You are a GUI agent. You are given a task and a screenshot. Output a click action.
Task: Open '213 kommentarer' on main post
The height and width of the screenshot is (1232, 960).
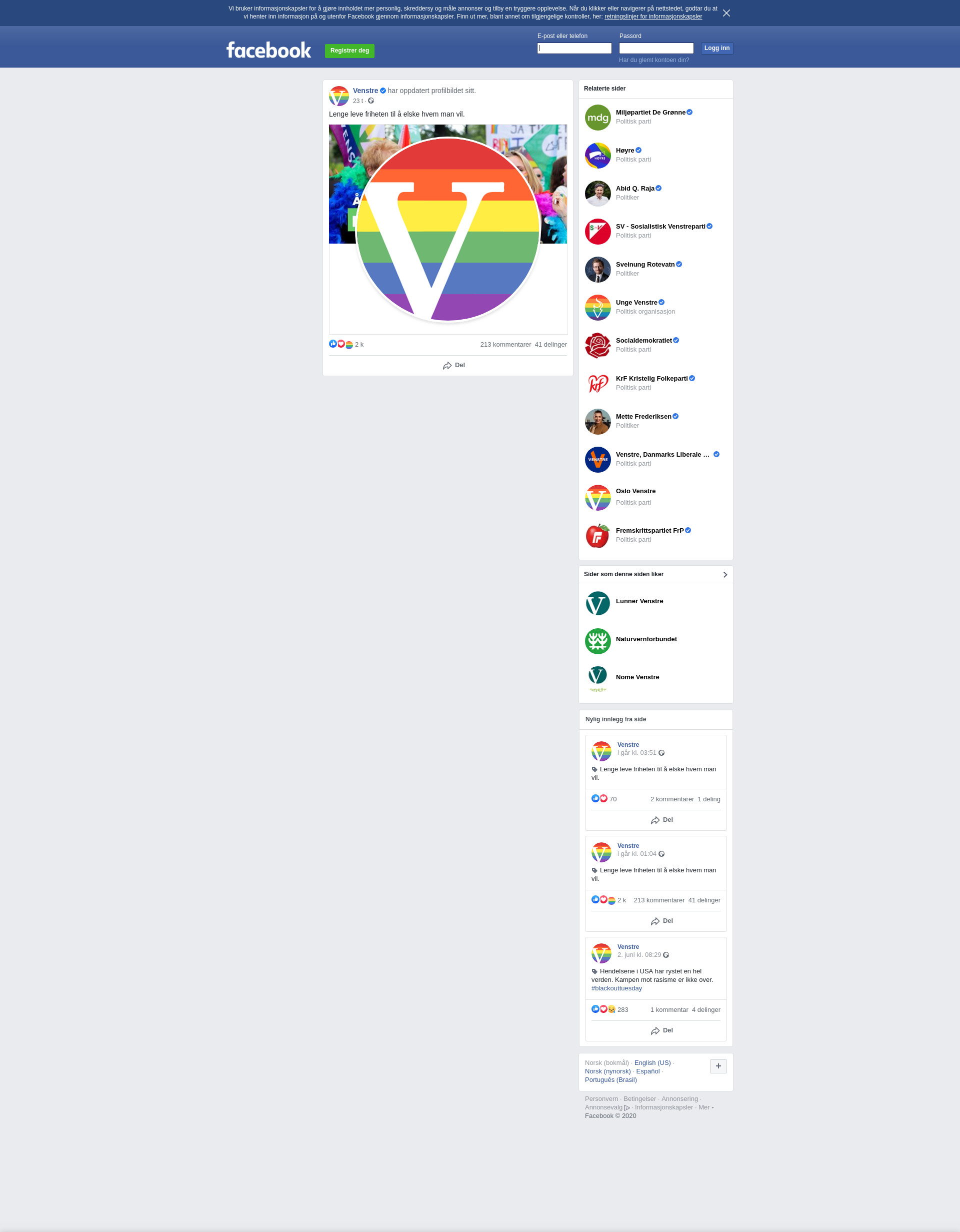[505, 345]
